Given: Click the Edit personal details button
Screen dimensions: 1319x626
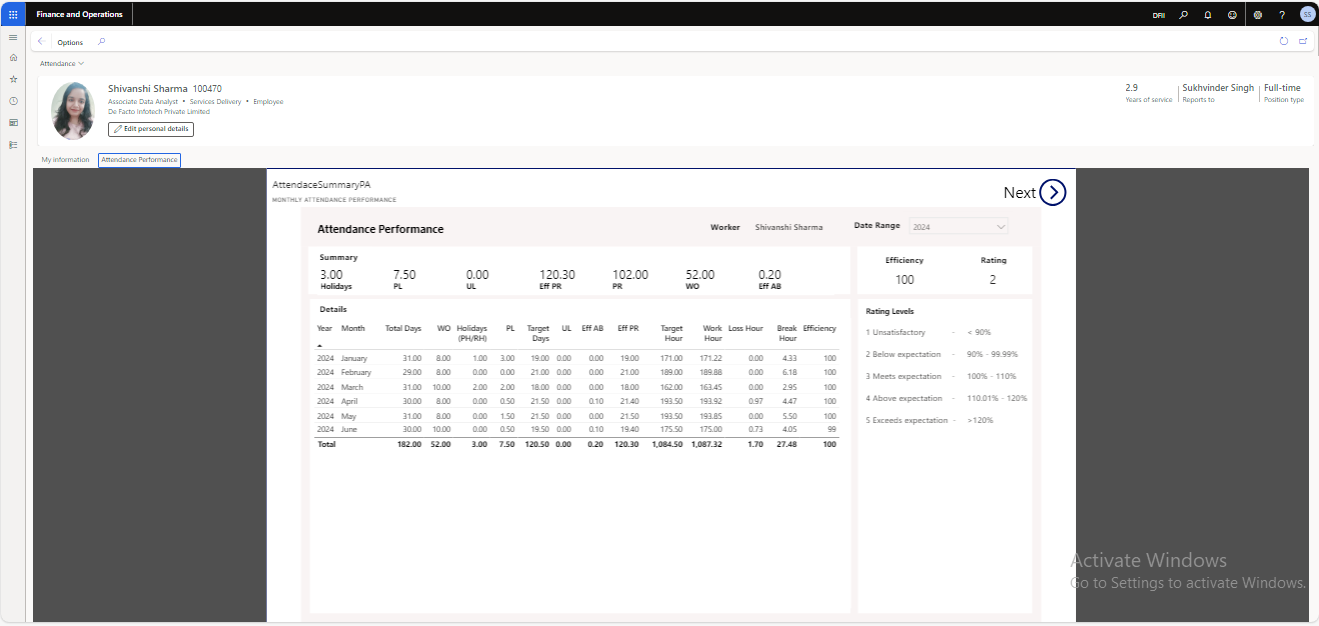Looking at the screenshot, I should [151, 128].
